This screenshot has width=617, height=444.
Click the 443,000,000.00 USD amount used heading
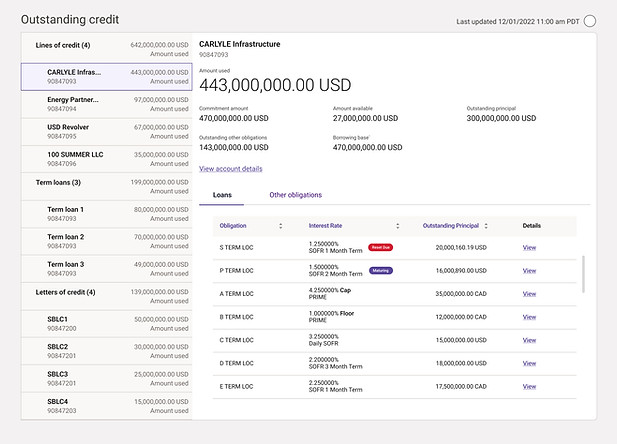point(275,85)
